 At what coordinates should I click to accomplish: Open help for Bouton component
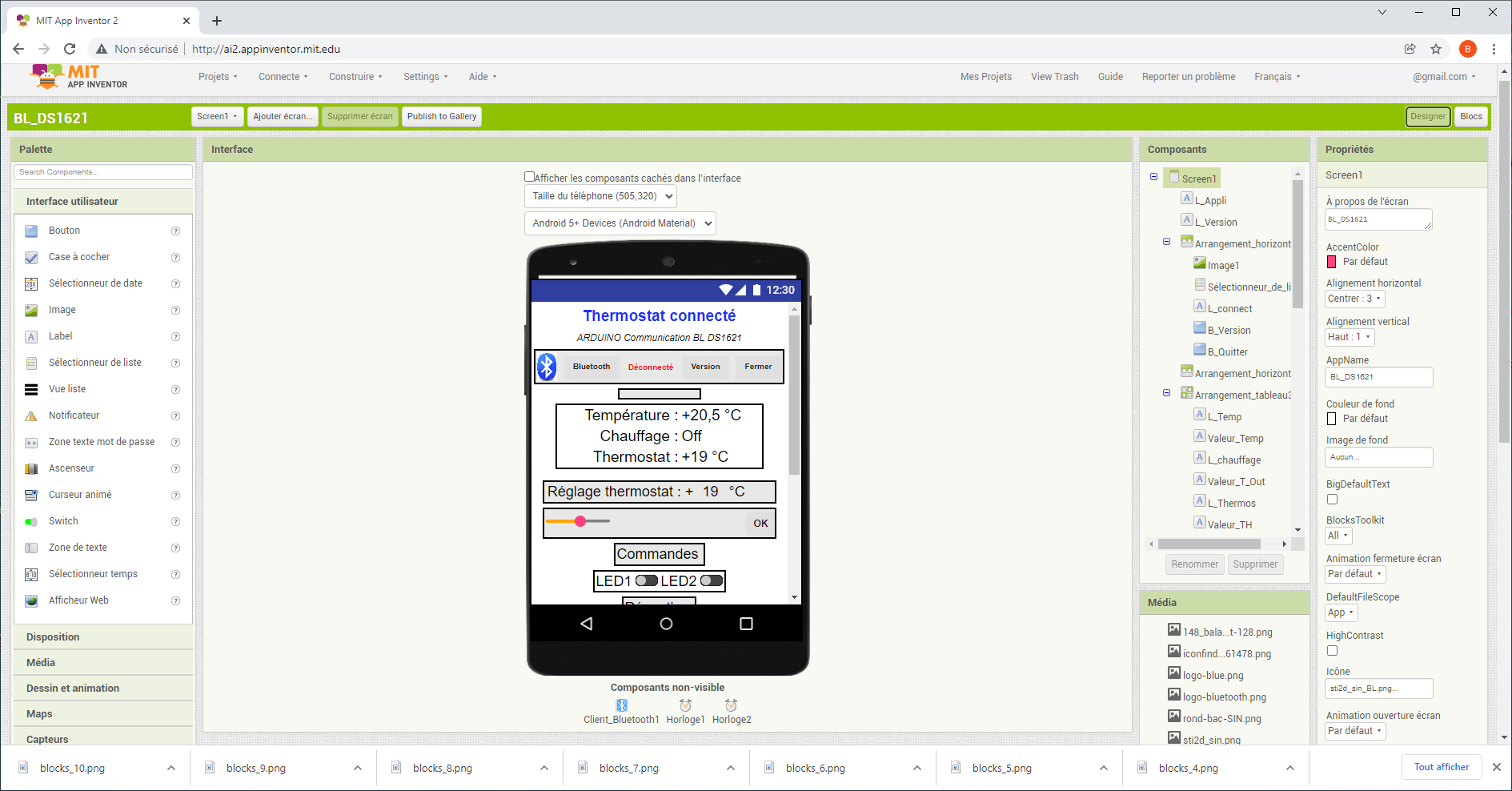(175, 231)
